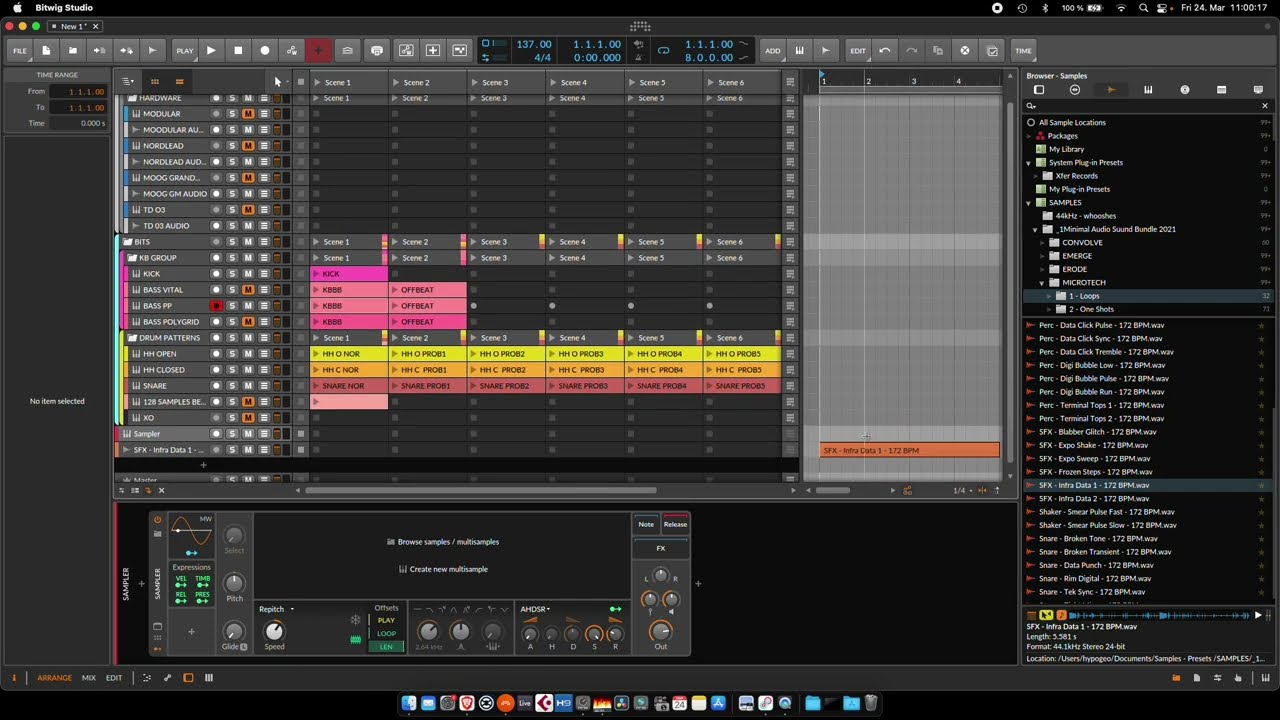The image size is (1280, 720).
Task: Unmute the NORDLEAD track
Action: [248, 146]
